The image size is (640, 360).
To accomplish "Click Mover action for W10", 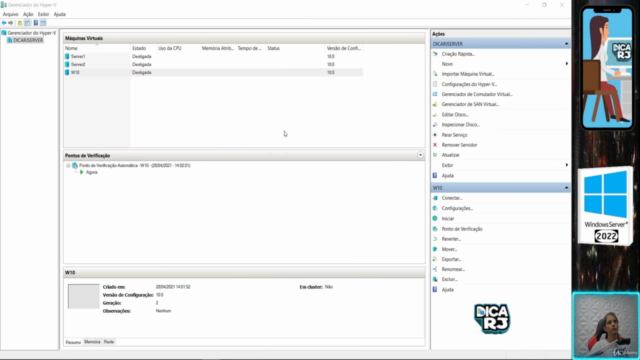I will [449, 249].
